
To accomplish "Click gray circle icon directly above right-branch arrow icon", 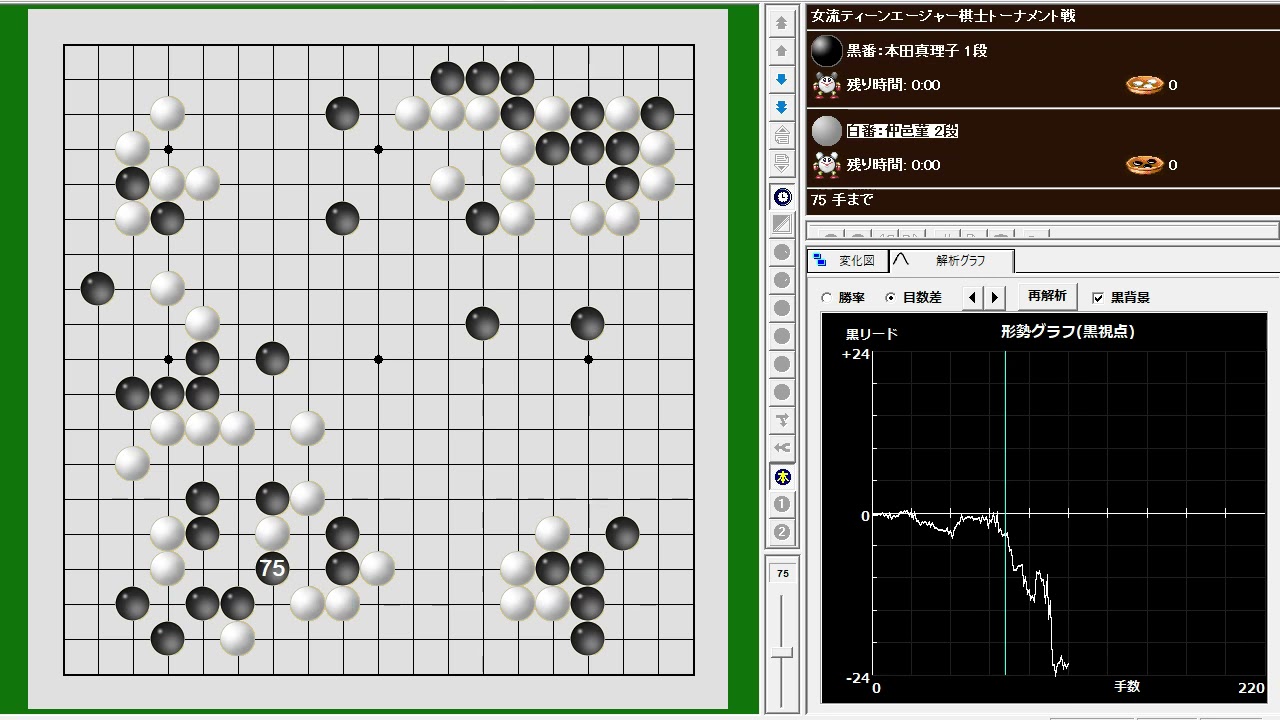I will (x=782, y=392).
